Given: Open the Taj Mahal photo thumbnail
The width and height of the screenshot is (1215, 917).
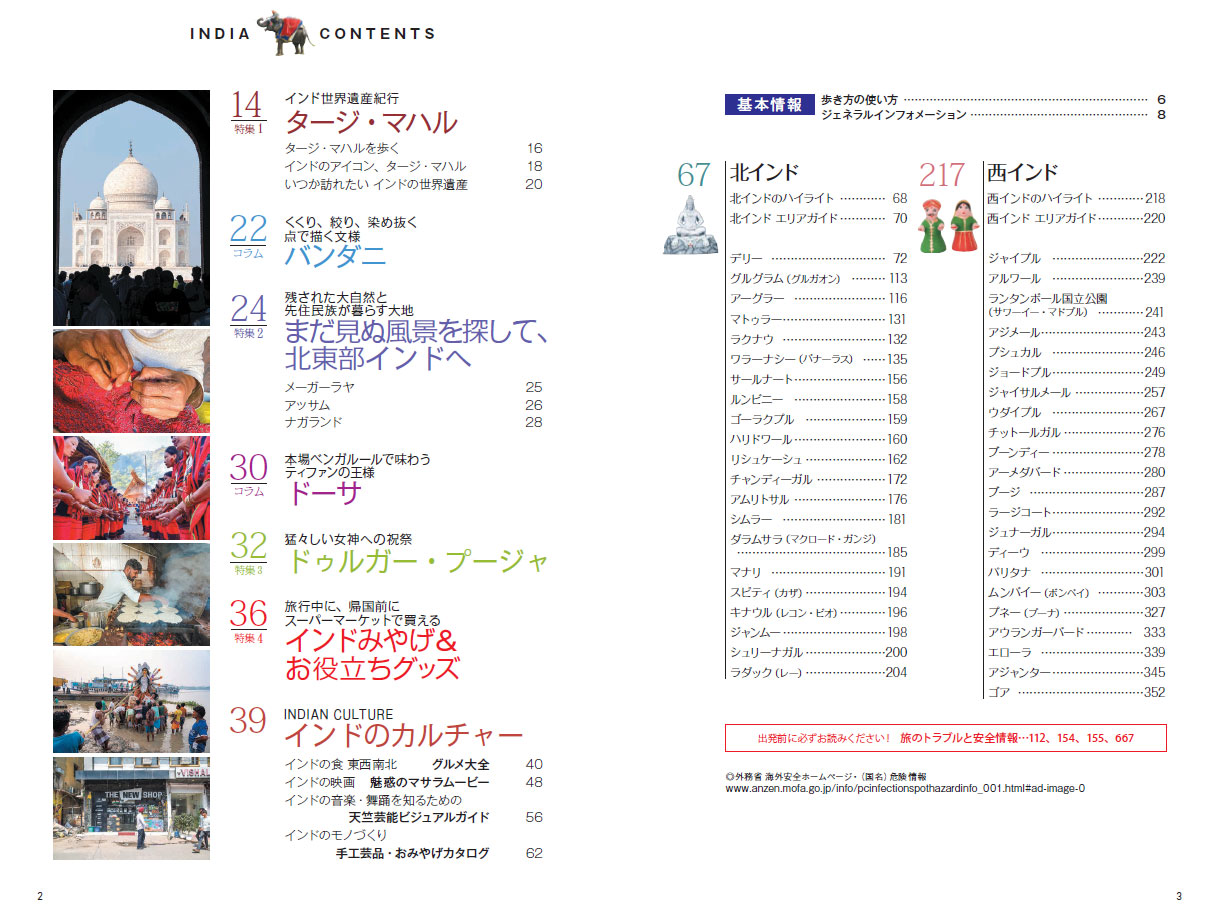Looking at the screenshot, I should [x=131, y=207].
